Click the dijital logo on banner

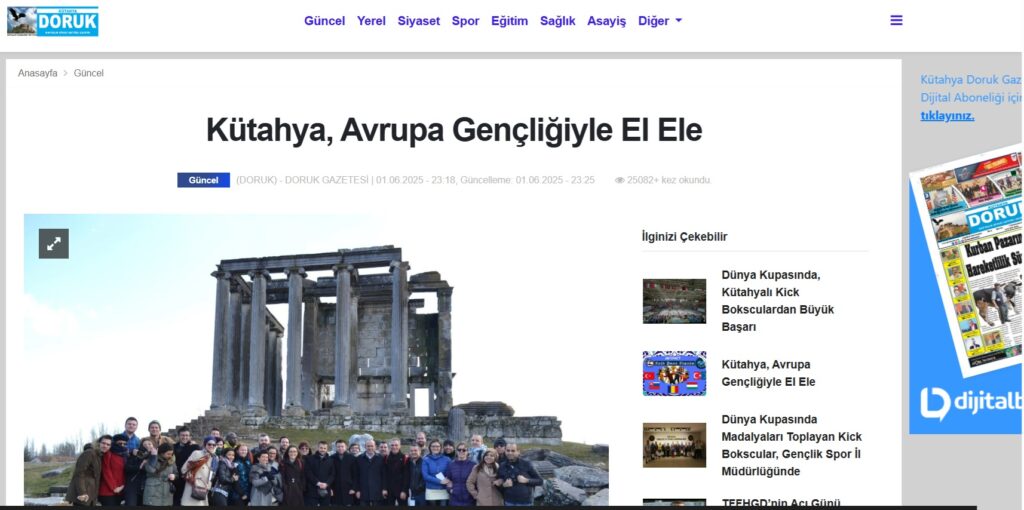(970, 403)
